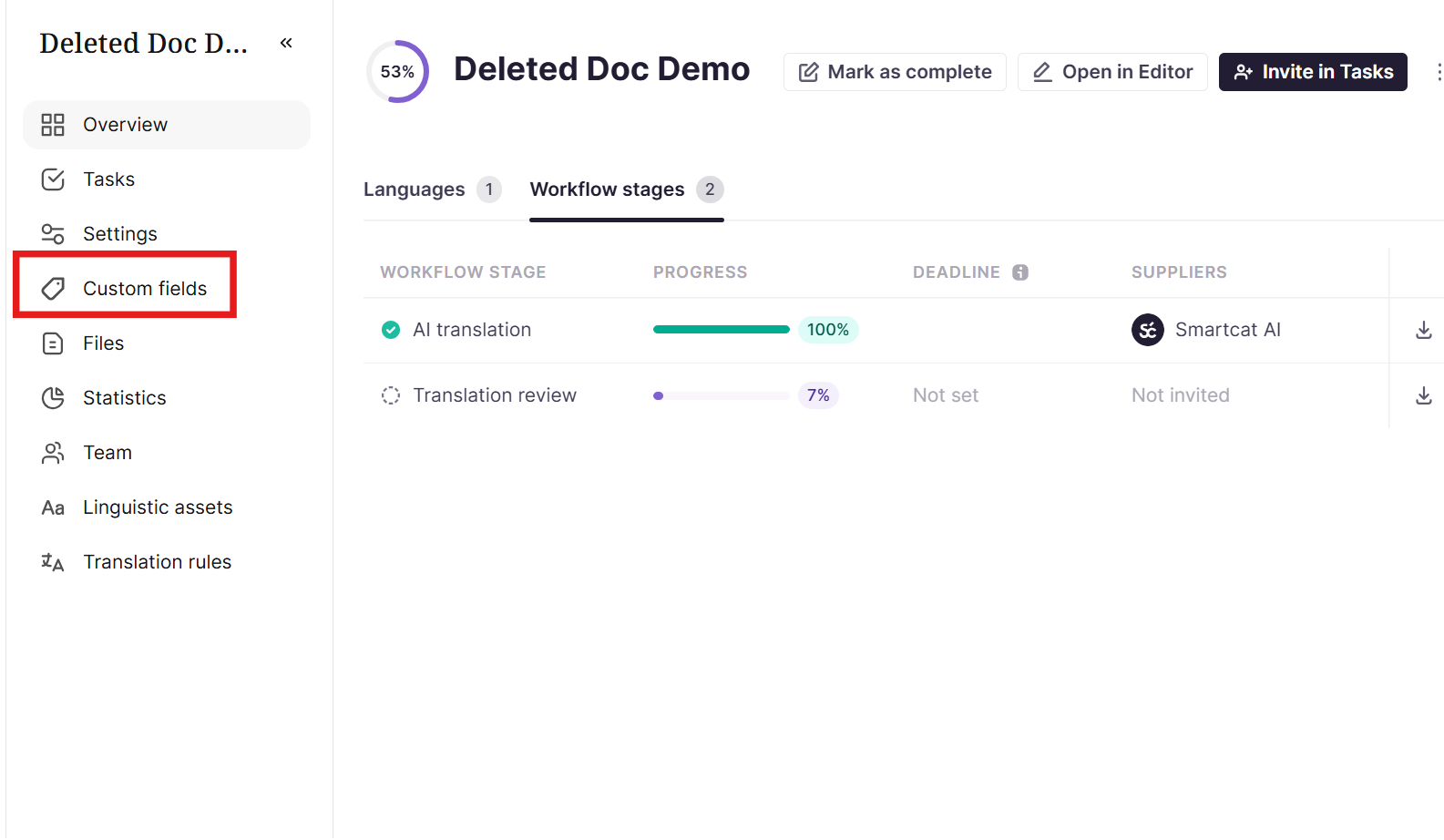Click the Settings sliders icon
Image resolution: width=1444 pixels, height=840 pixels.
(53, 234)
